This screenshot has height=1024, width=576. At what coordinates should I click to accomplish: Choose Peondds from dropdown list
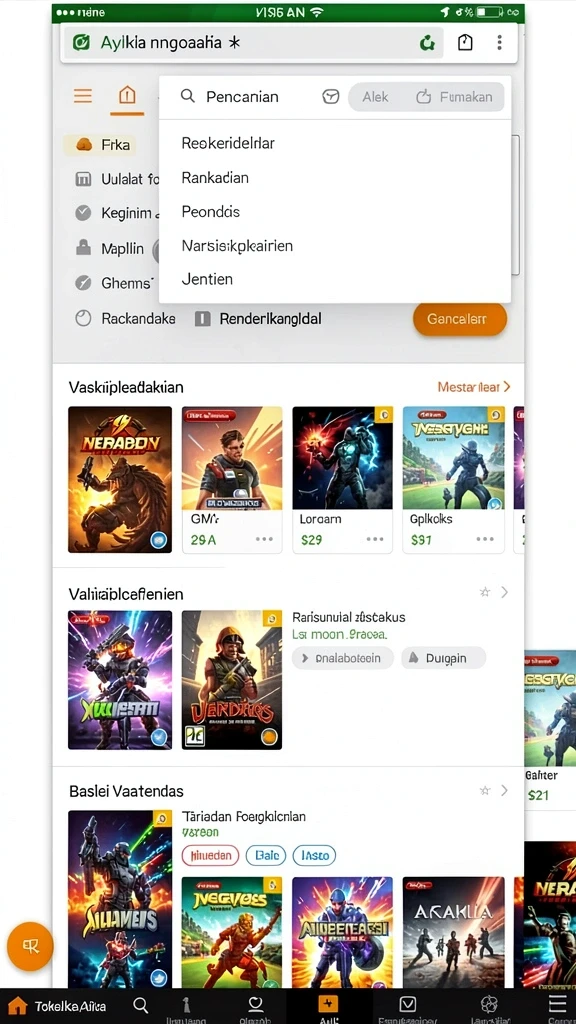click(x=210, y=212)
